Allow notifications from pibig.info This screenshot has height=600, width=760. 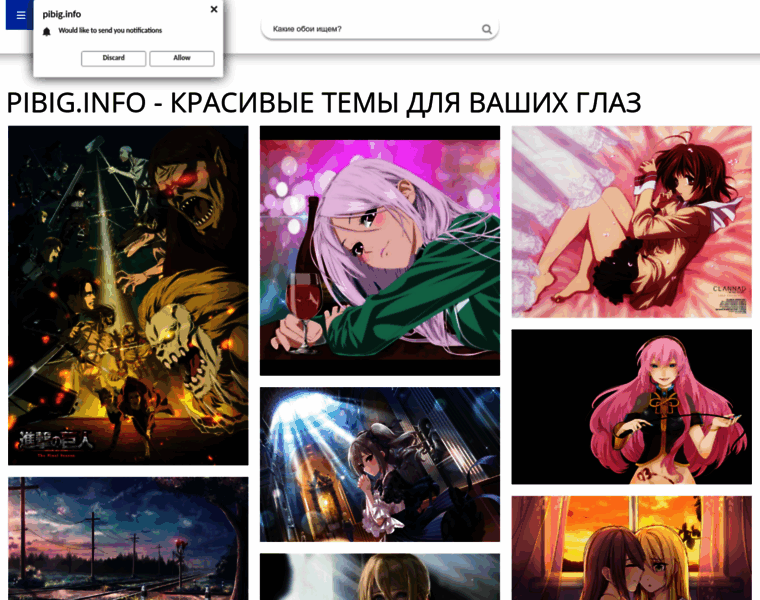tap(181, 58)
